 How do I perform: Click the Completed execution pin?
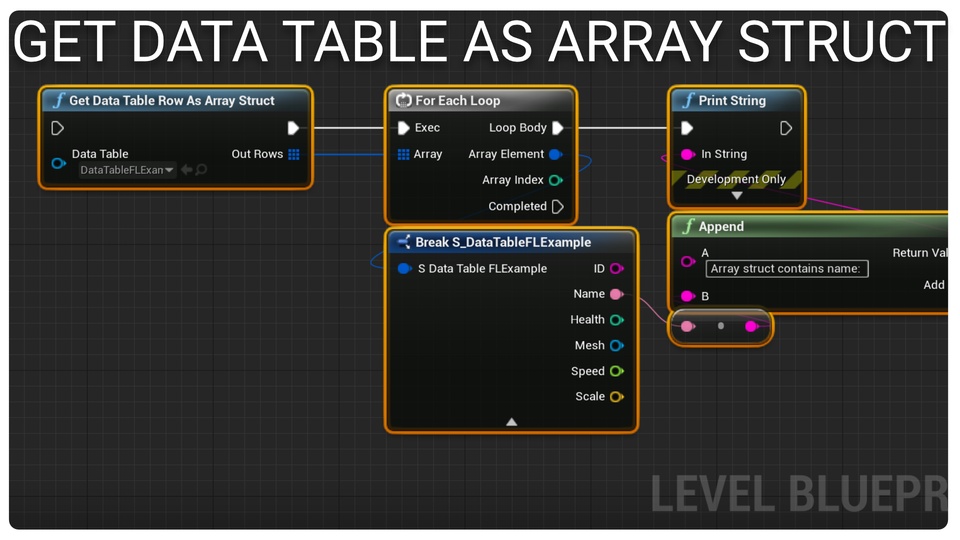558,207
